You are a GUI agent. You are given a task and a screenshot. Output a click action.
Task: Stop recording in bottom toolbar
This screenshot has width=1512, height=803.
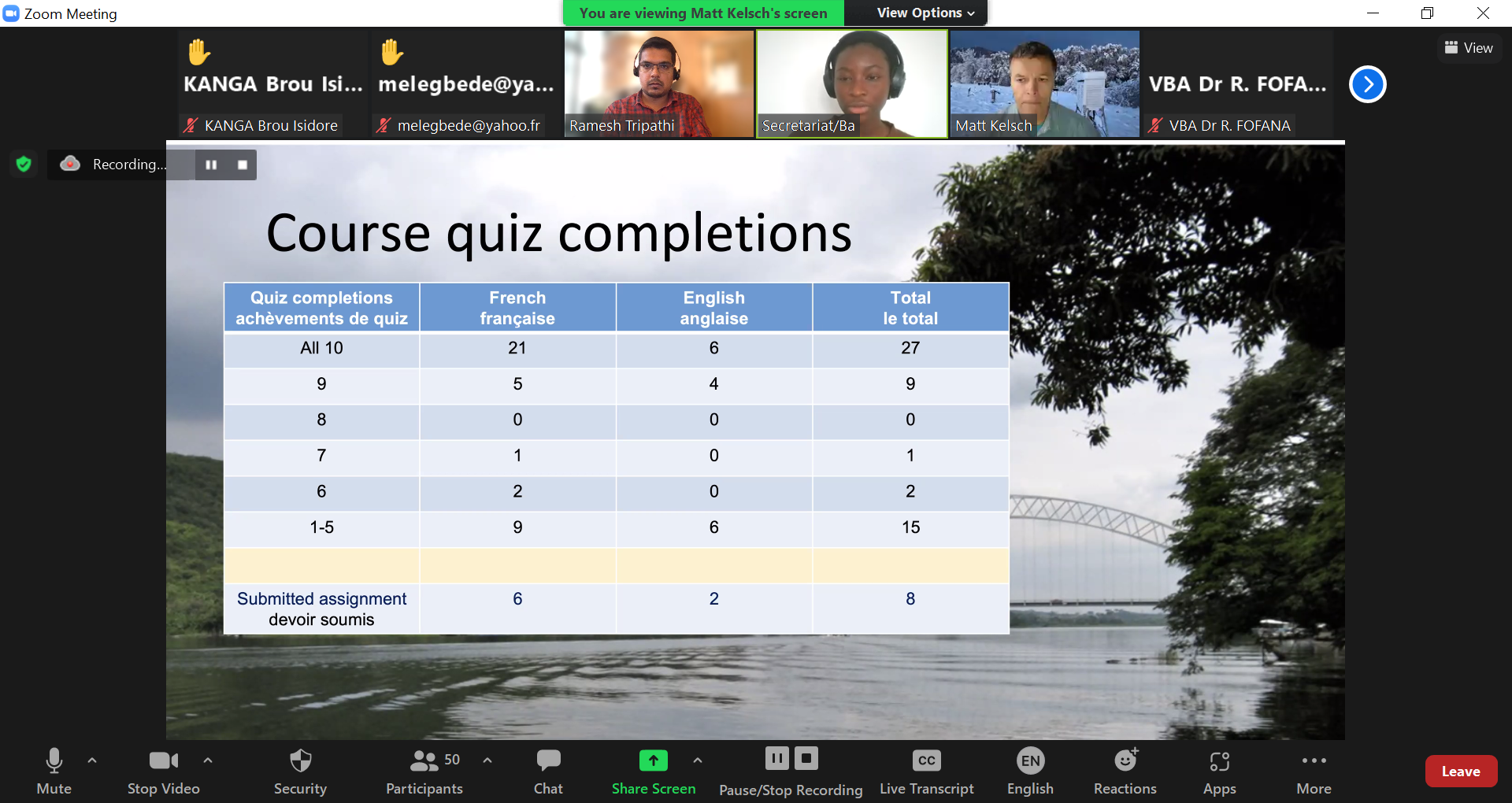[x=806, y=759]
